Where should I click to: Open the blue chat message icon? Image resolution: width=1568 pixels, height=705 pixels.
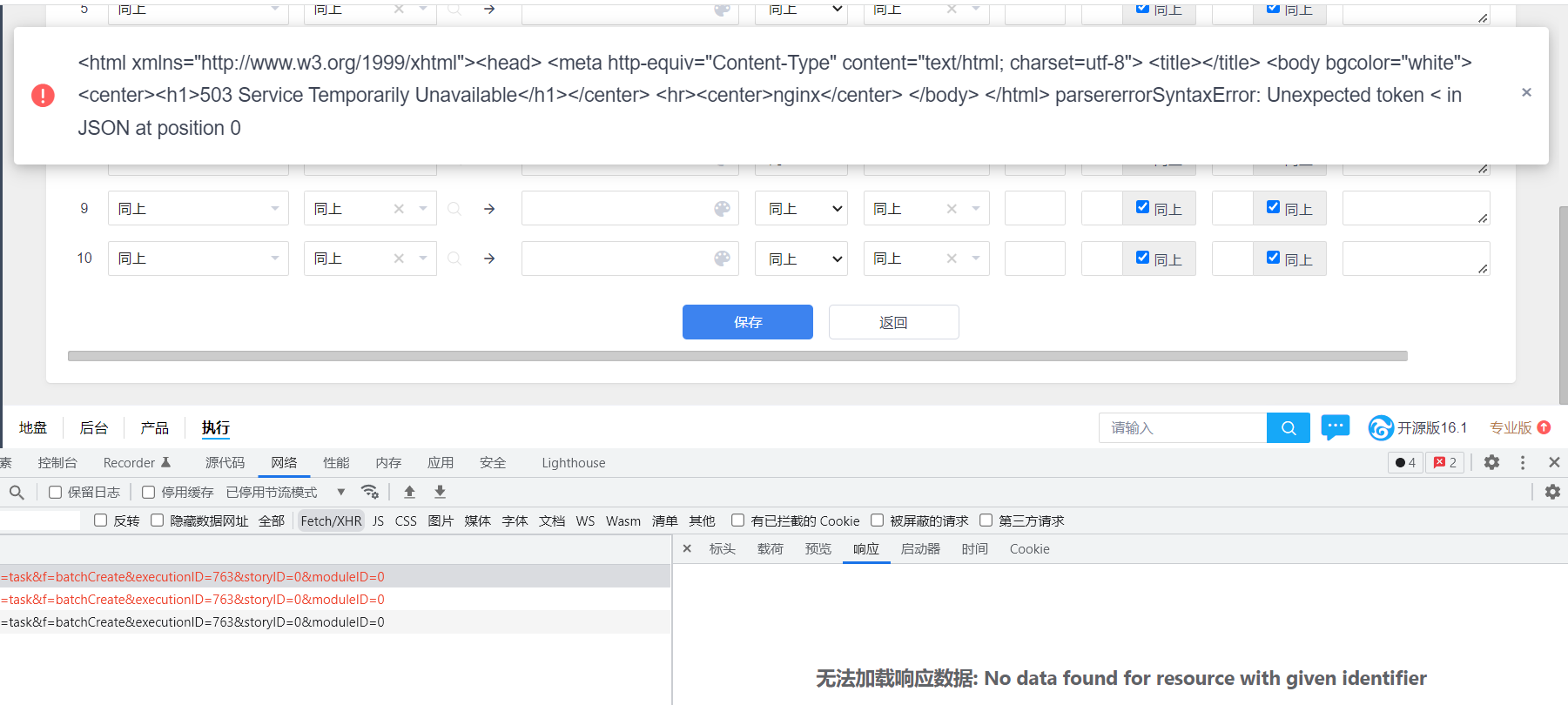click(x=1335, y=427)
